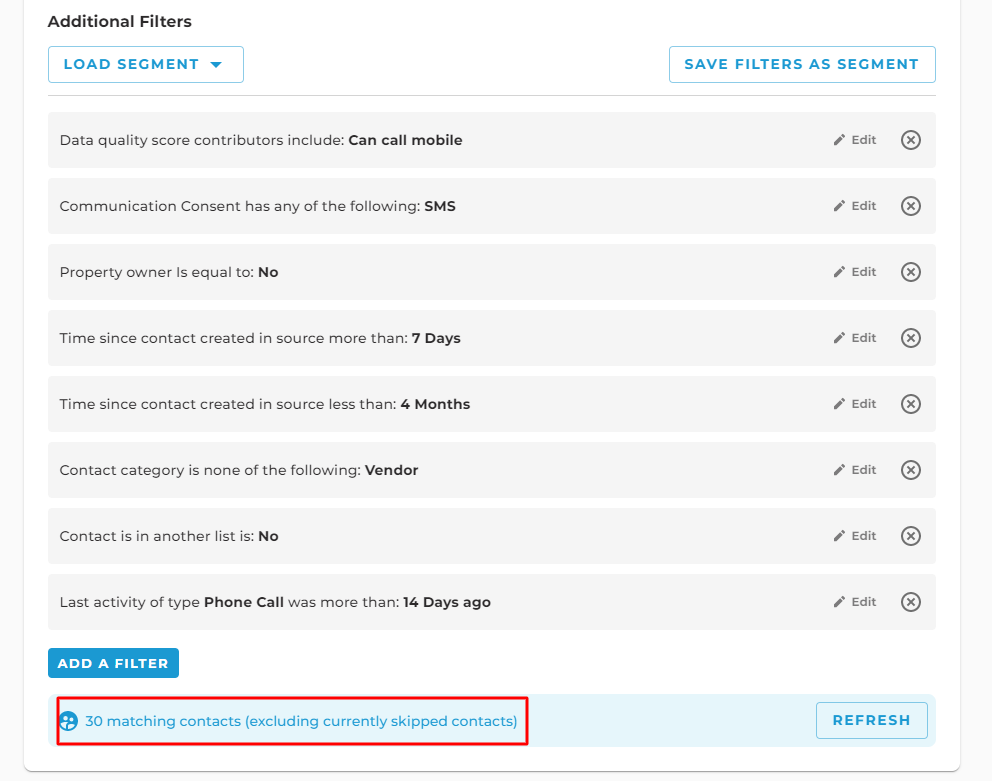
Task: Refresh the matching contacts count
Action: pos(871,720)
